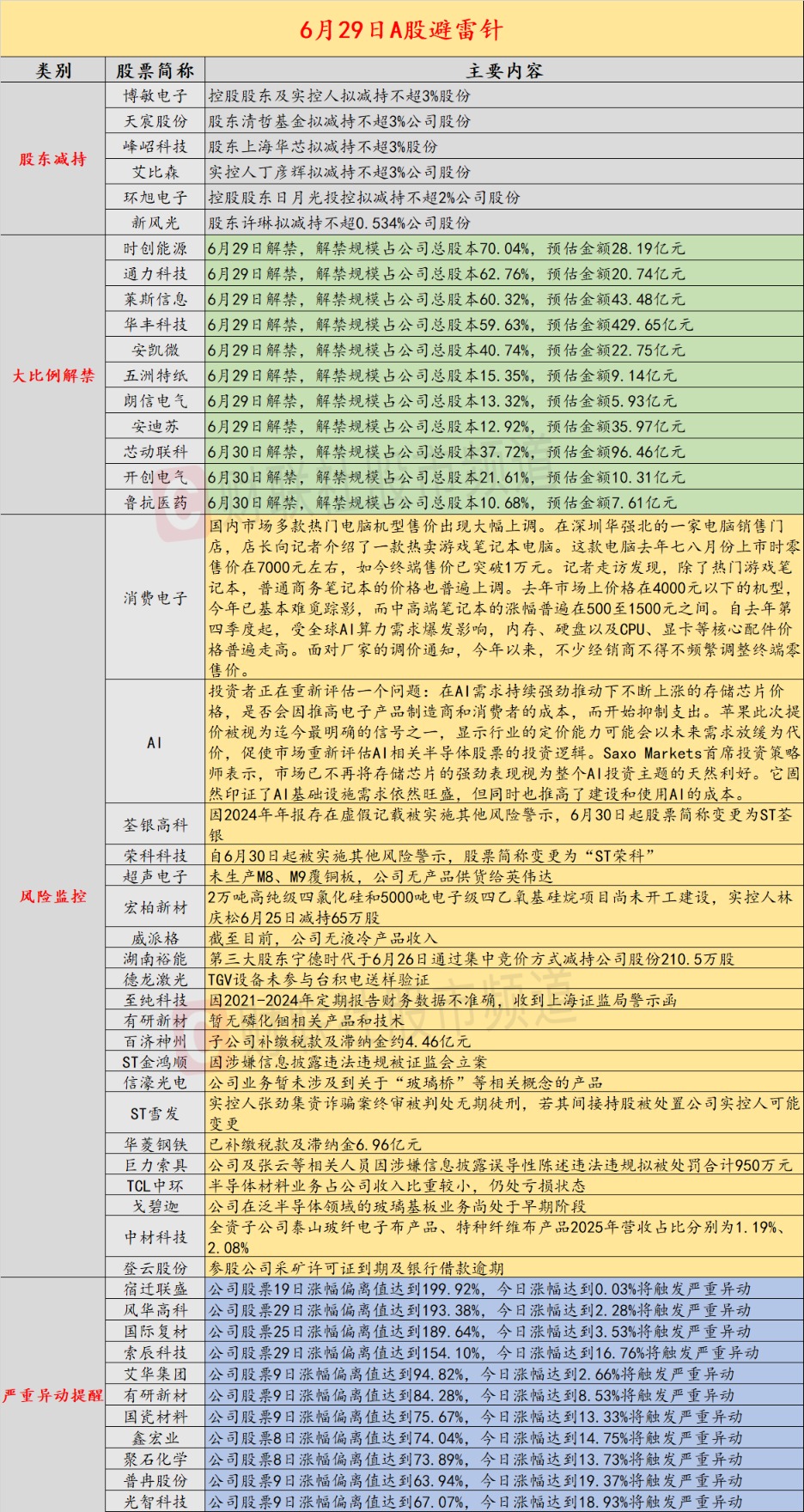This screenshot has width=804, height=1512.
Task: Select stock name 宿迁联盛
Action: [155, 1289]
